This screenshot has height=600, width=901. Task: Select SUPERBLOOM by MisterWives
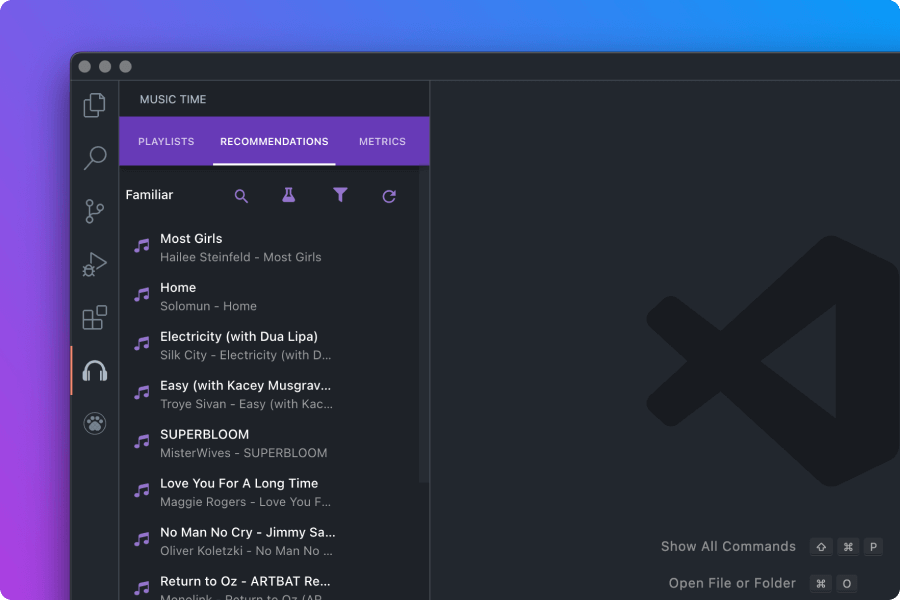pyautogui.click(x=242, y=443)
